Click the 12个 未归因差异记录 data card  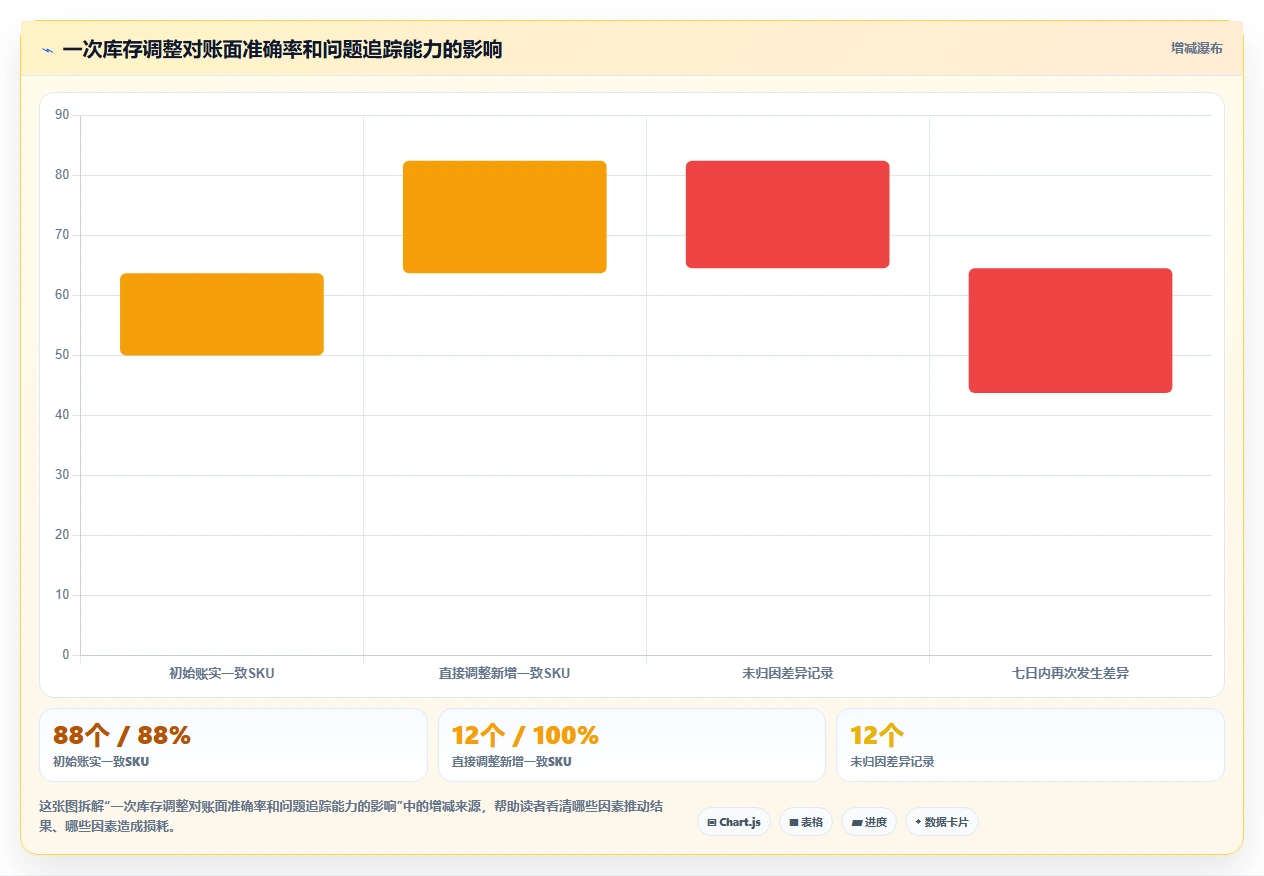point(1030,745)
